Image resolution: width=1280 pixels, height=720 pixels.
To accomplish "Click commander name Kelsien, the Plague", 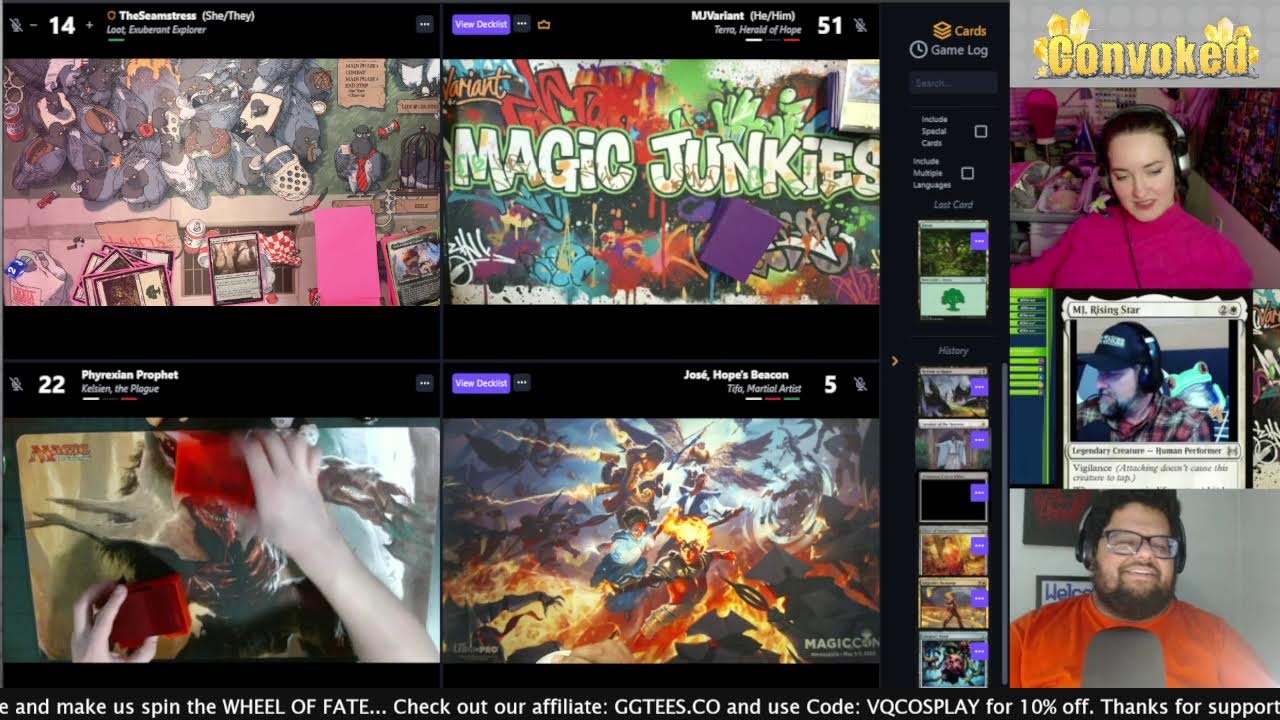I will pos(120,389).
